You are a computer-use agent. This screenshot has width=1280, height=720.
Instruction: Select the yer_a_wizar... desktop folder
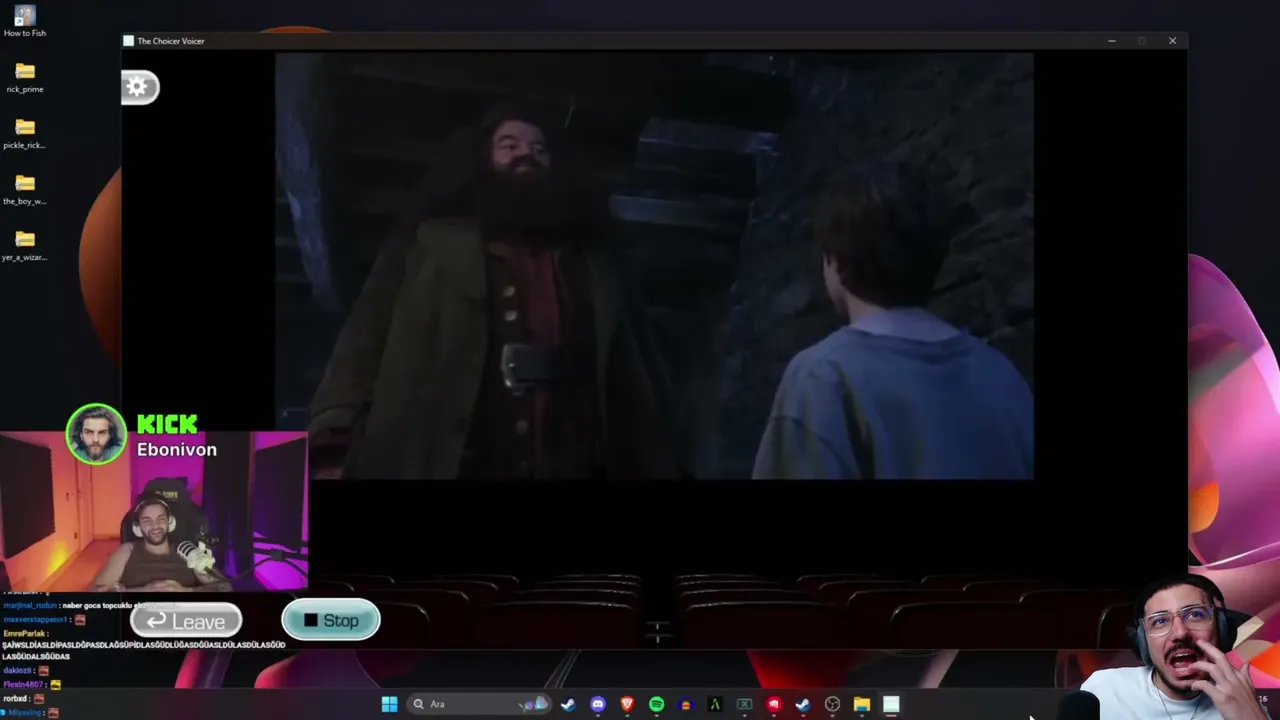click(x=25, y=245)
